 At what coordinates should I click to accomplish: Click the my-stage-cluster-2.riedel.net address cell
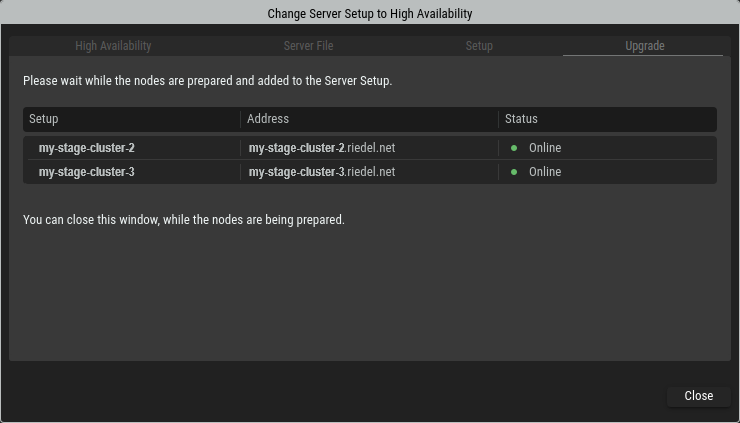click(x=322, y=148)
